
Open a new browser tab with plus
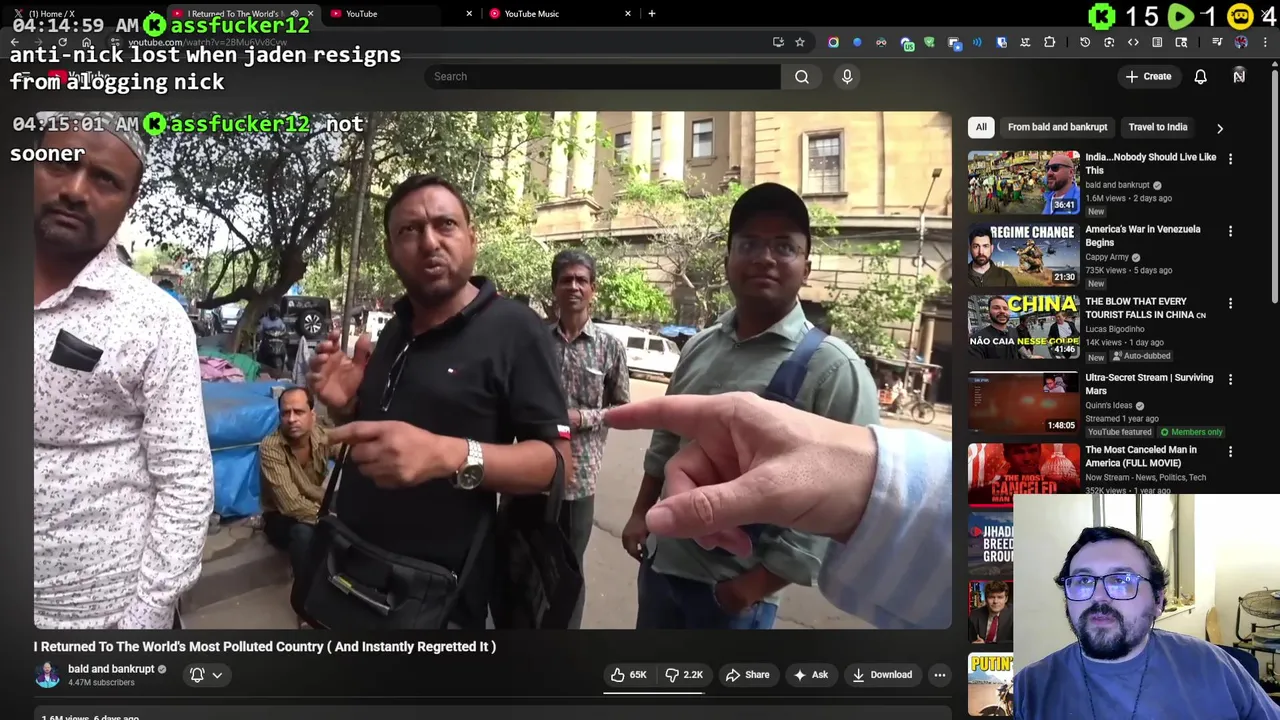click(651, 13)
